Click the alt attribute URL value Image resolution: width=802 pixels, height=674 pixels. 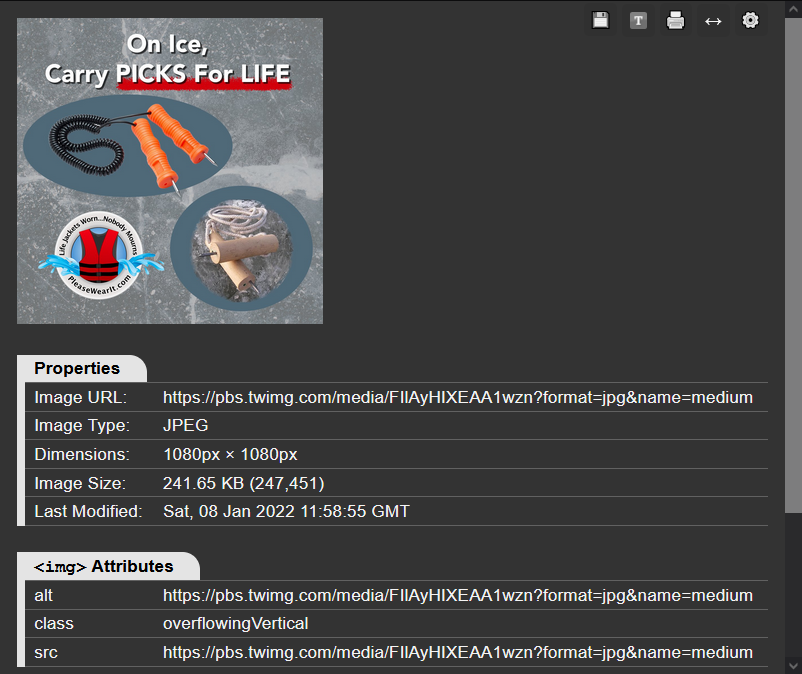click(x=458, y=595)
